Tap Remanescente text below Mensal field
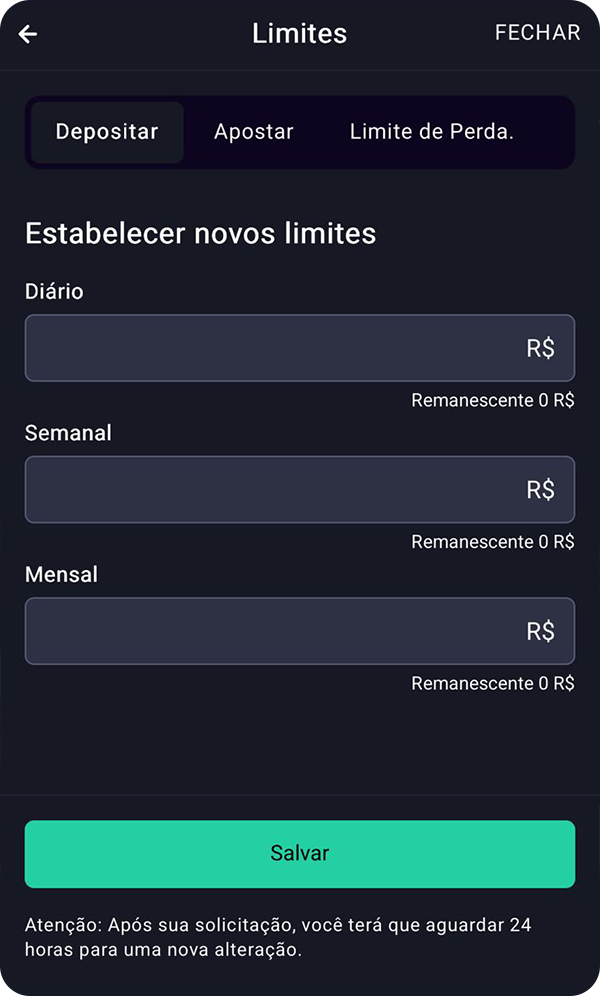The width and height of the screenshot is (600, 996). coord(492,684)
